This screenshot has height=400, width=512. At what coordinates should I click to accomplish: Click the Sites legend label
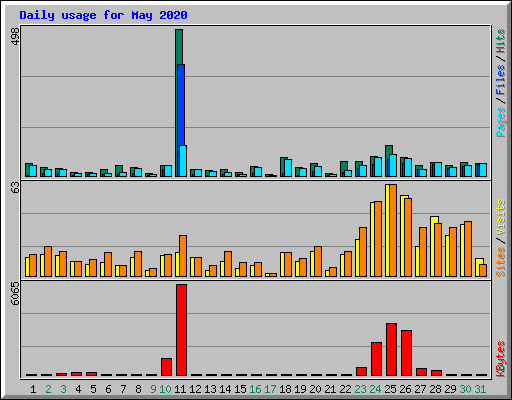pyautogui.click(x=500, y=262)
